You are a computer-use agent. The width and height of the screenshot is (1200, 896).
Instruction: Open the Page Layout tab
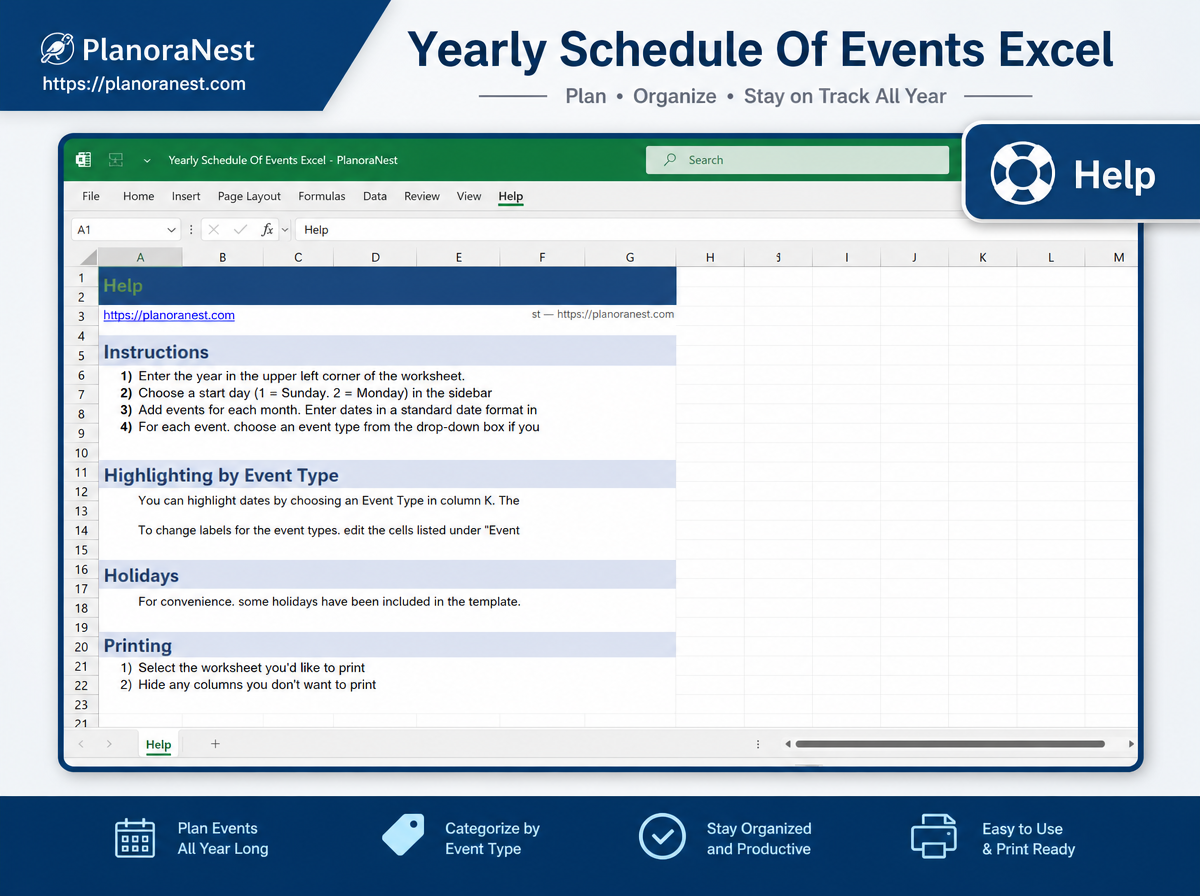pyautogui.click(x=249, y=197)
